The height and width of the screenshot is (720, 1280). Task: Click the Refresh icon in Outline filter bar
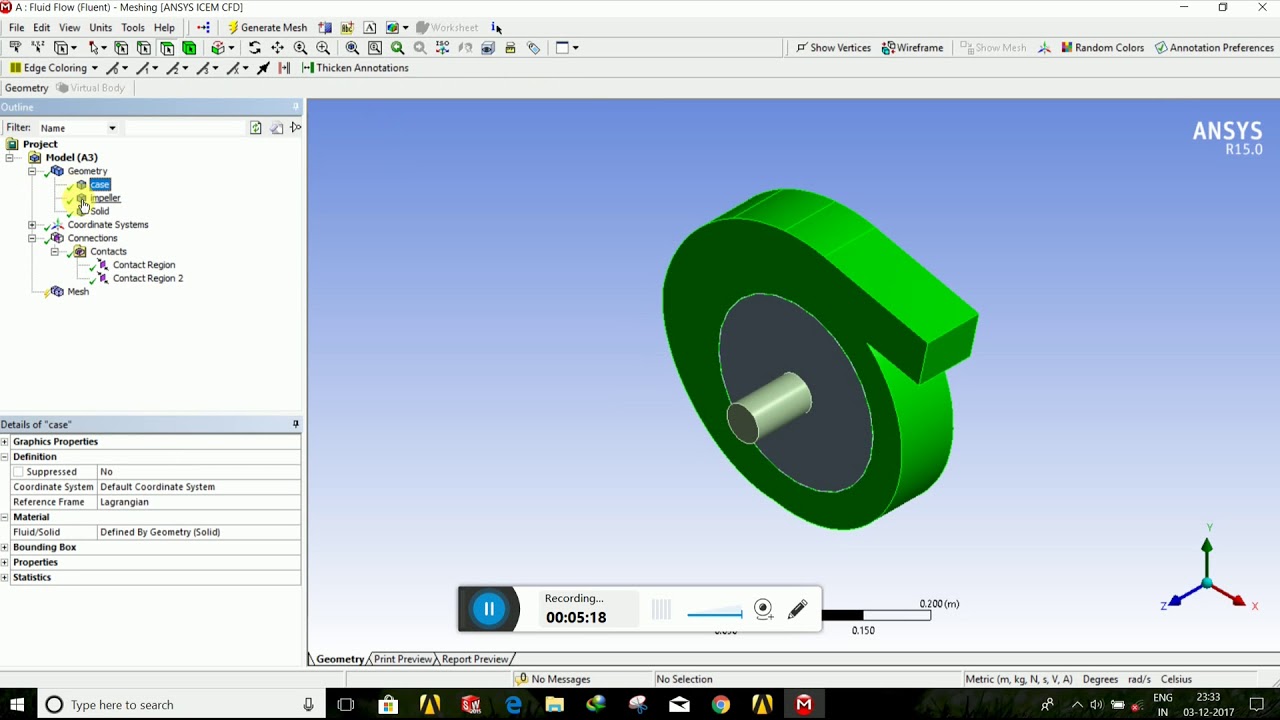click(256, 128)
